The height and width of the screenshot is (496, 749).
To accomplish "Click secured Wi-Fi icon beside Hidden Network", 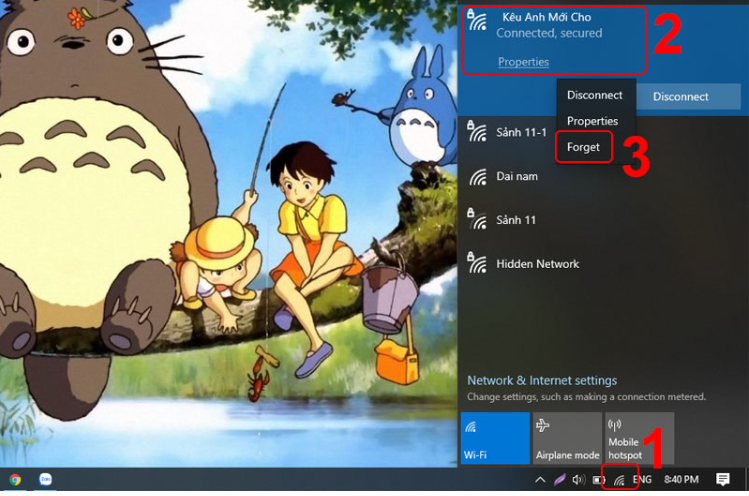I will point(477,263).
